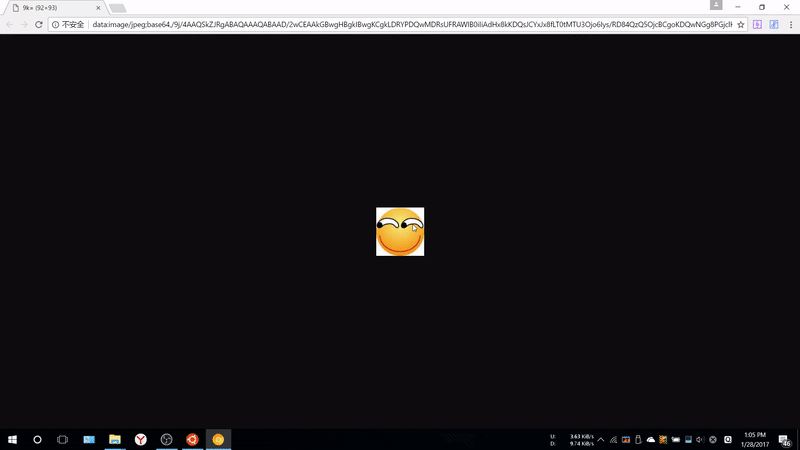Restore down the Chrome window
This screenshot has height=450, width=800.
(762, 7)
